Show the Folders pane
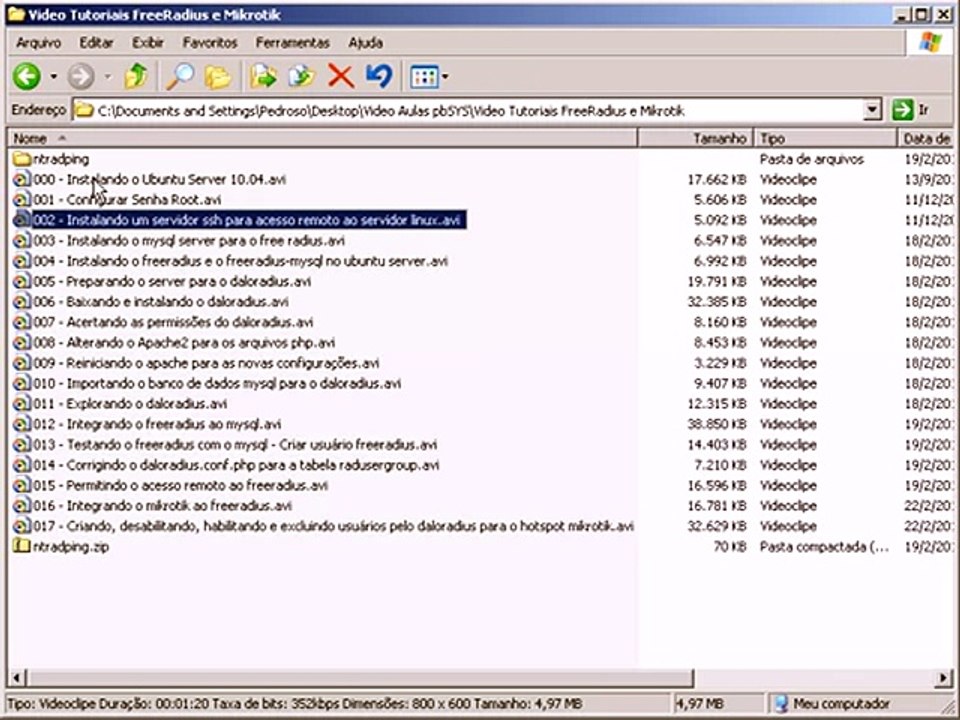 (x=217, y=77)
